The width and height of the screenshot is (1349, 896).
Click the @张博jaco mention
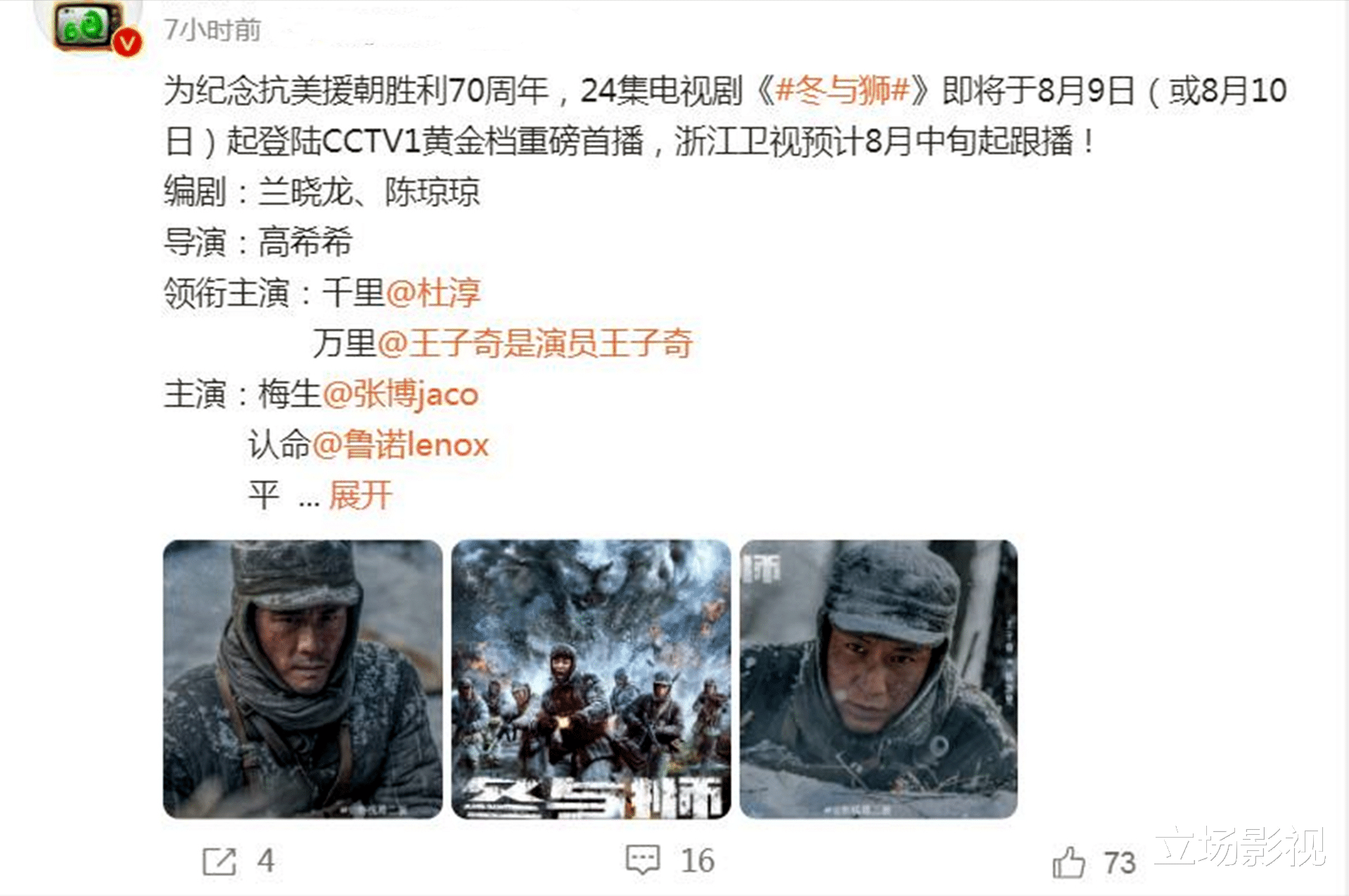400,394
